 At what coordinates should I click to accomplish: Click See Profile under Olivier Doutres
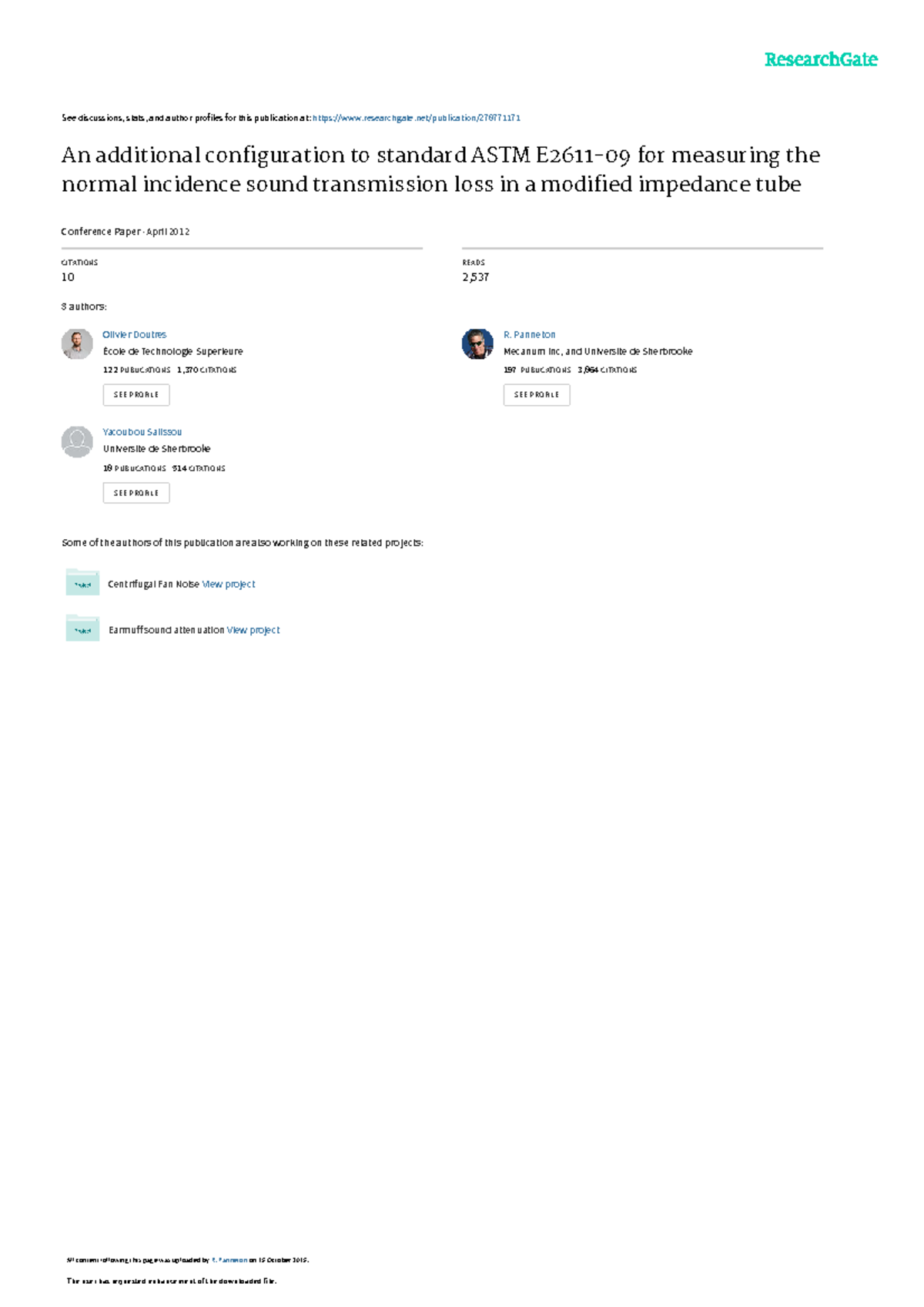coord(136,395)
